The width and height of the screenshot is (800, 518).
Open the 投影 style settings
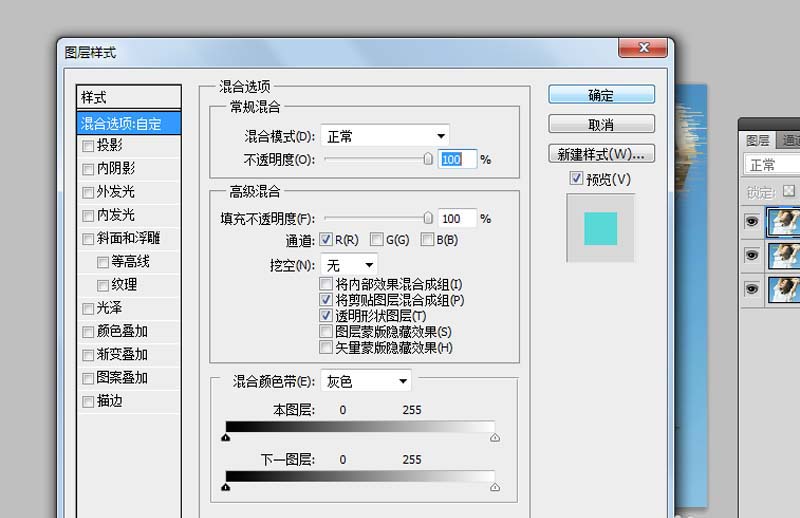click(x=110, y=145)
